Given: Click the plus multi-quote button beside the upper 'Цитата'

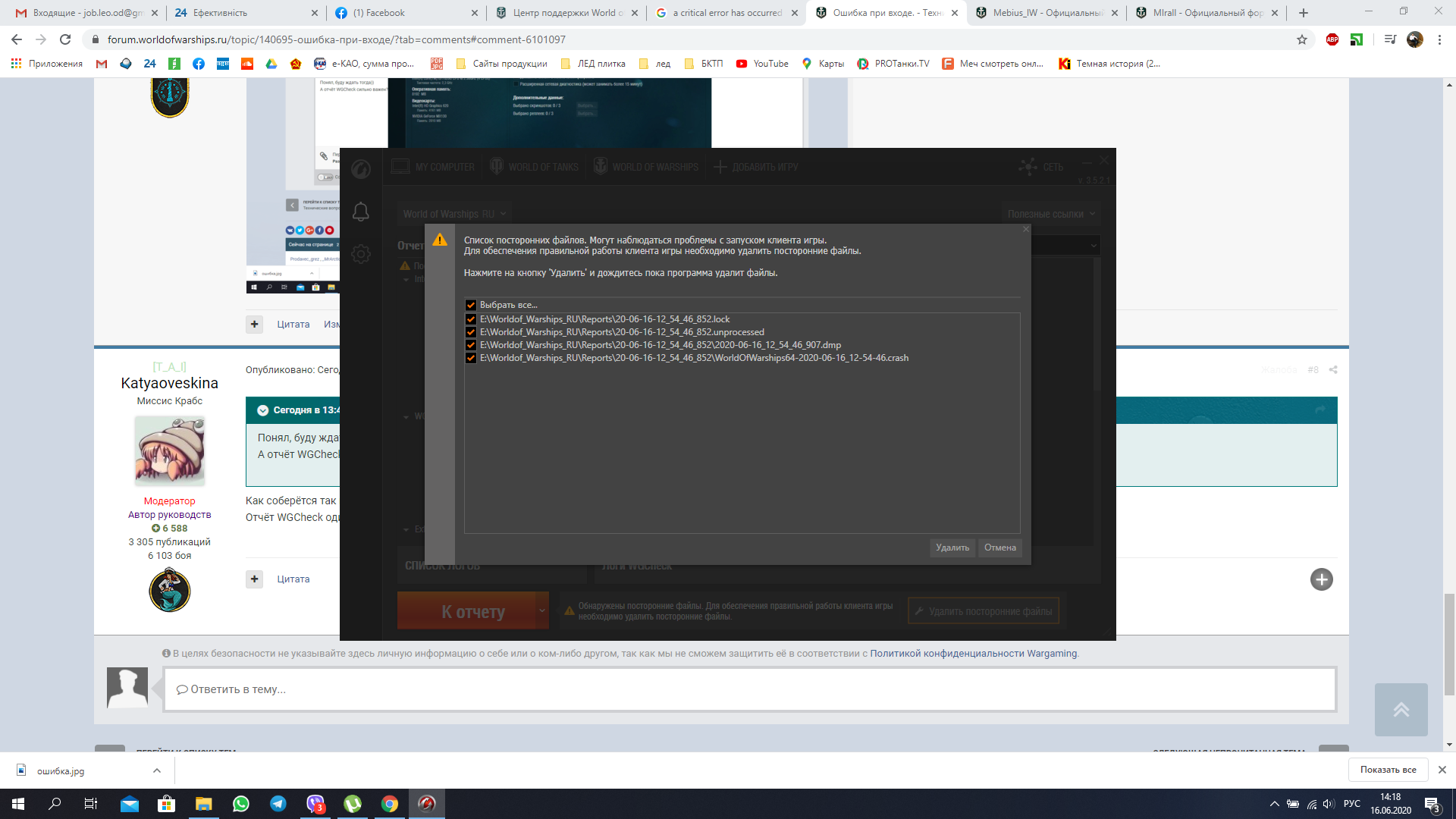Looking at the screenshot, I should pos(255,325).
